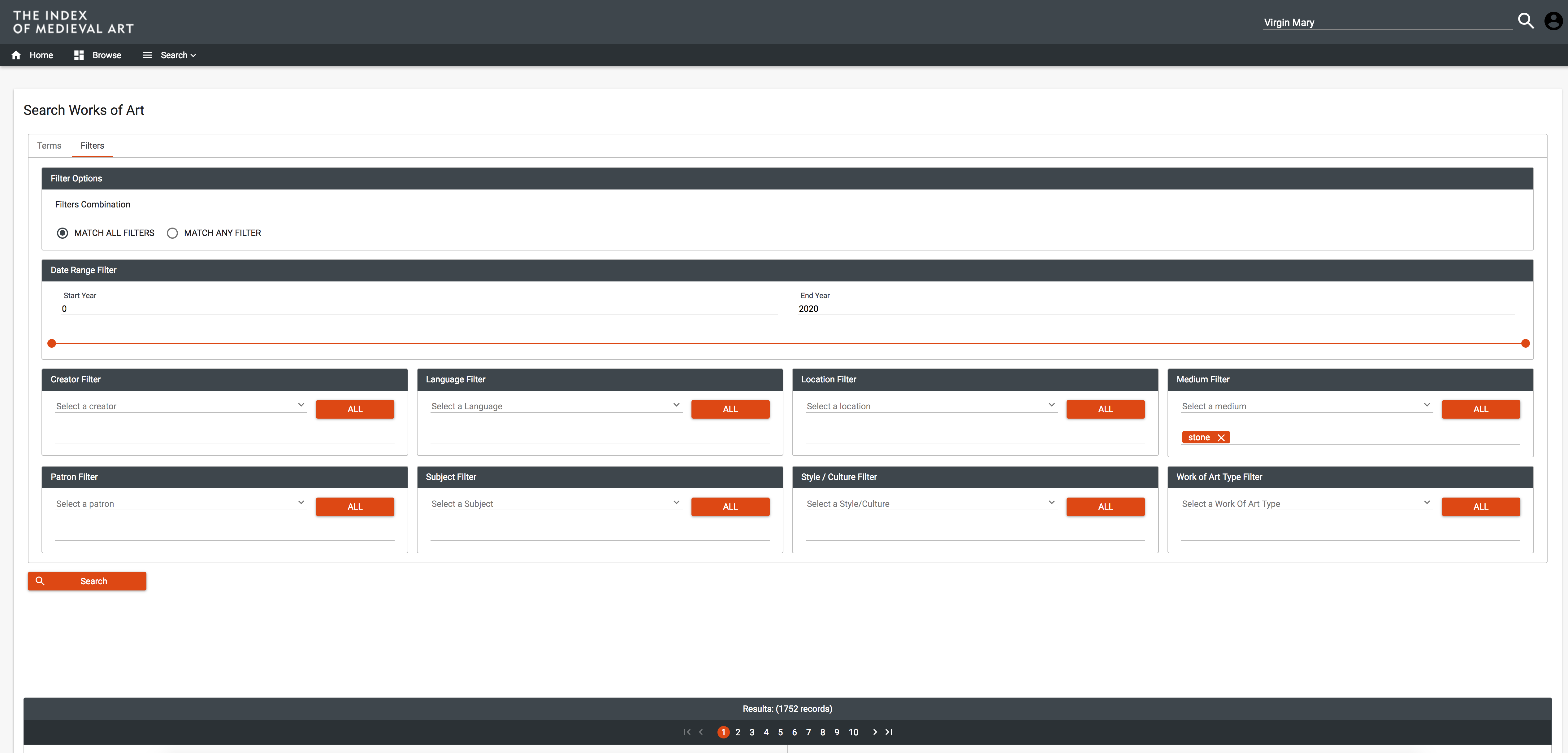Screen dimensions: 1568x753
Task: Click ALL button in Creator Filter
Action: coord(355,409)
